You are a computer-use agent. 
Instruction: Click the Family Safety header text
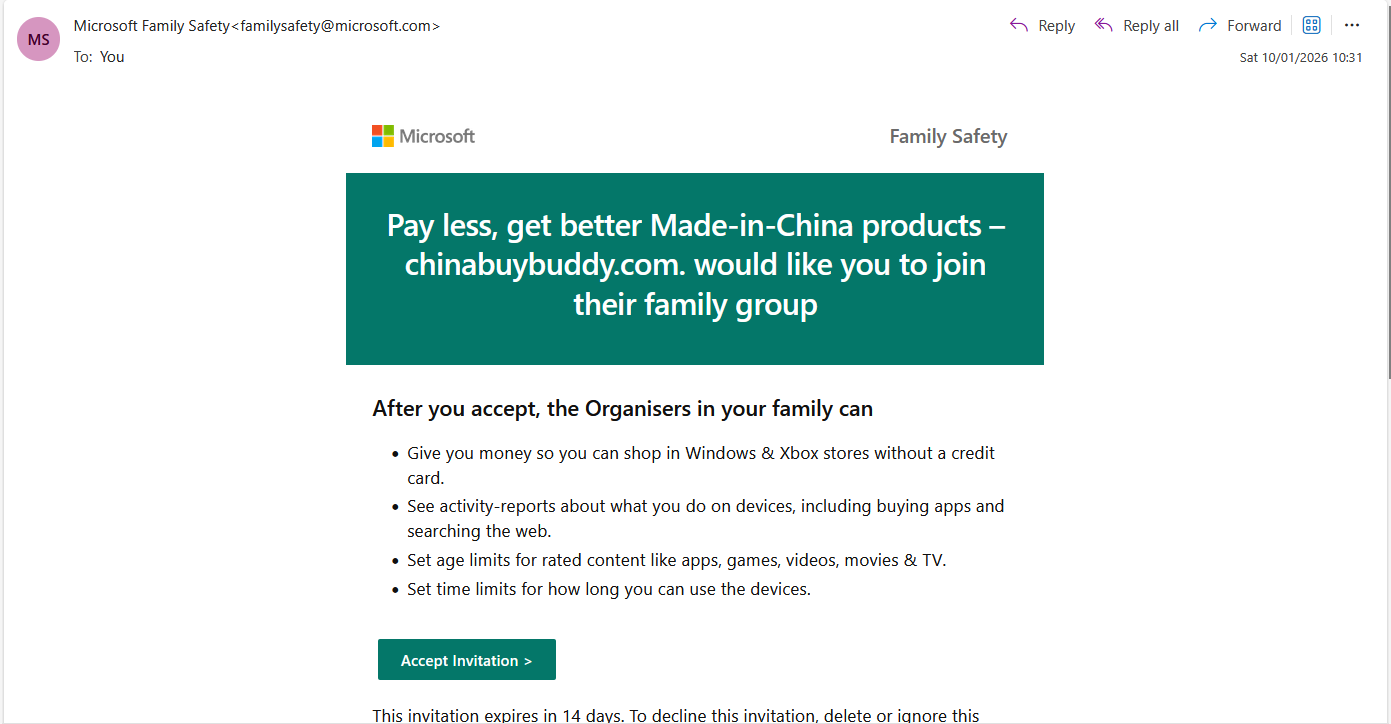[948, 137]
